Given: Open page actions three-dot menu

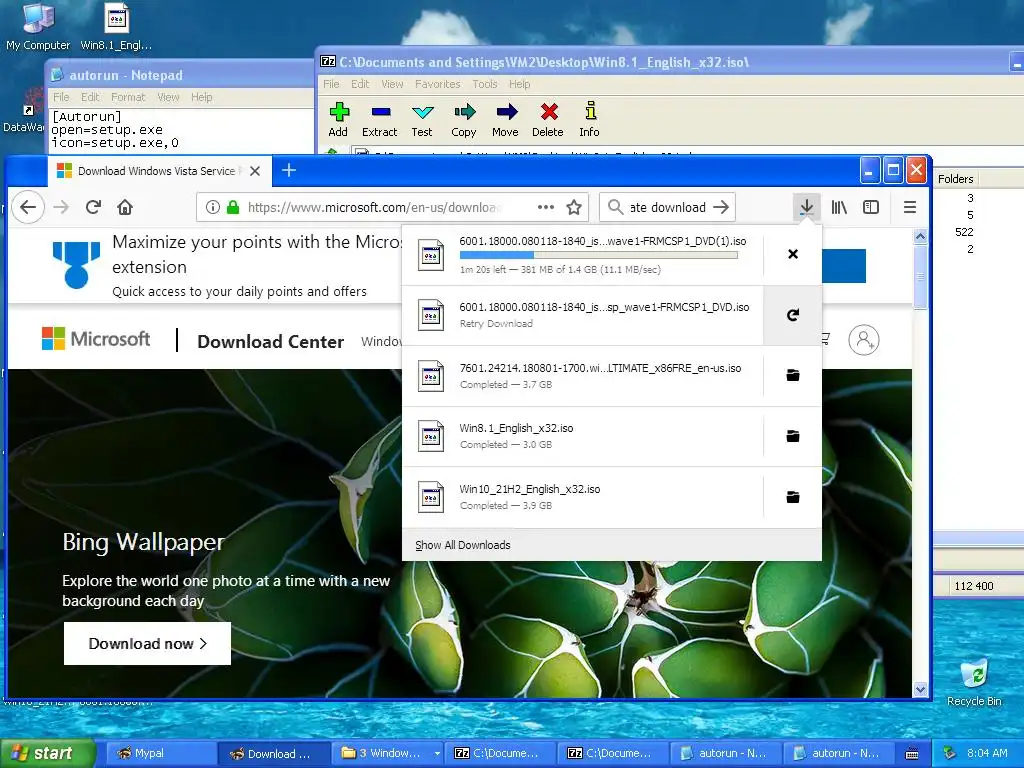Looking at the screenshot, I should click(x=545, y=208).
